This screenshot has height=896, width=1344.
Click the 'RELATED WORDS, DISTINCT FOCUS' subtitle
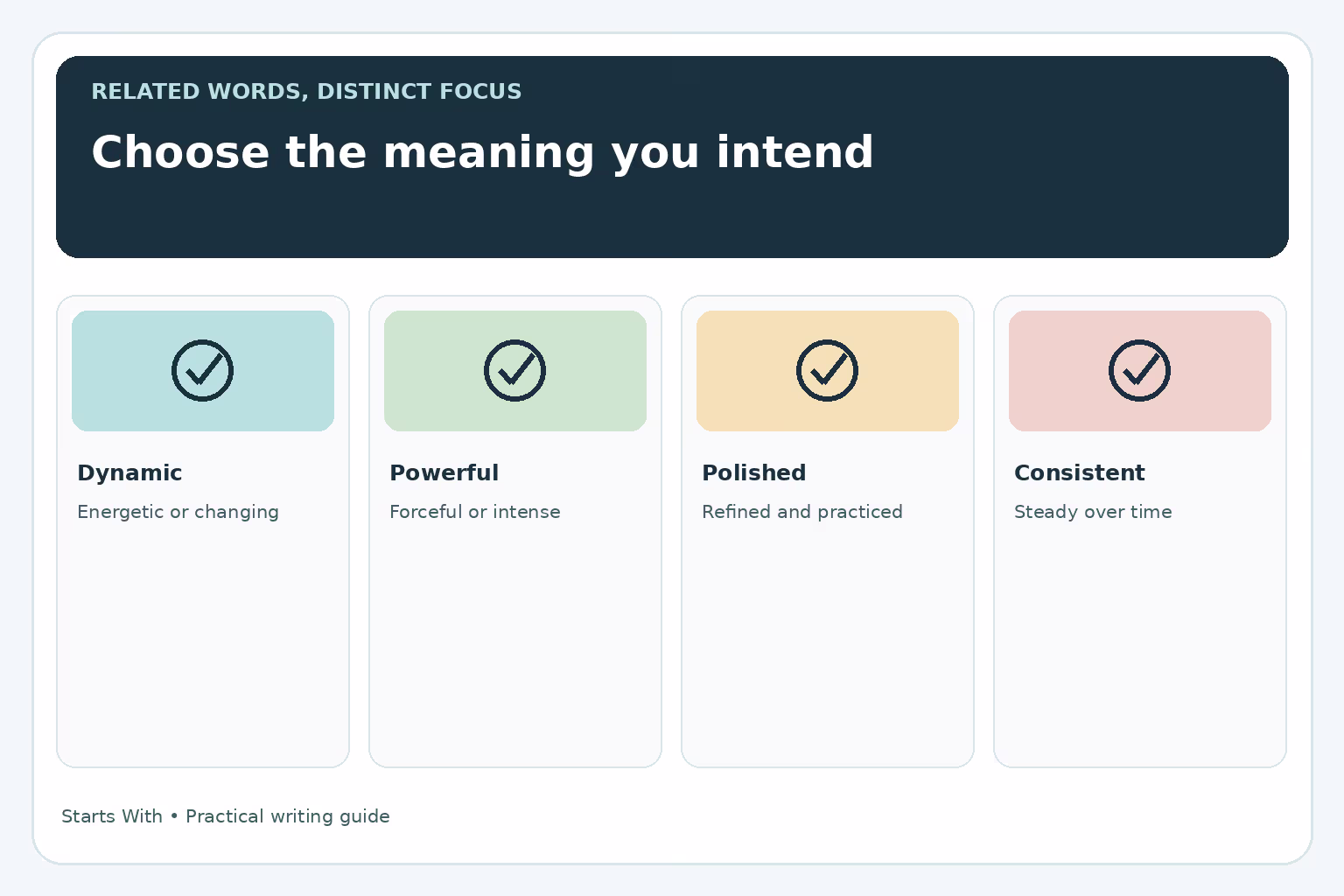(x=306, y=92)
